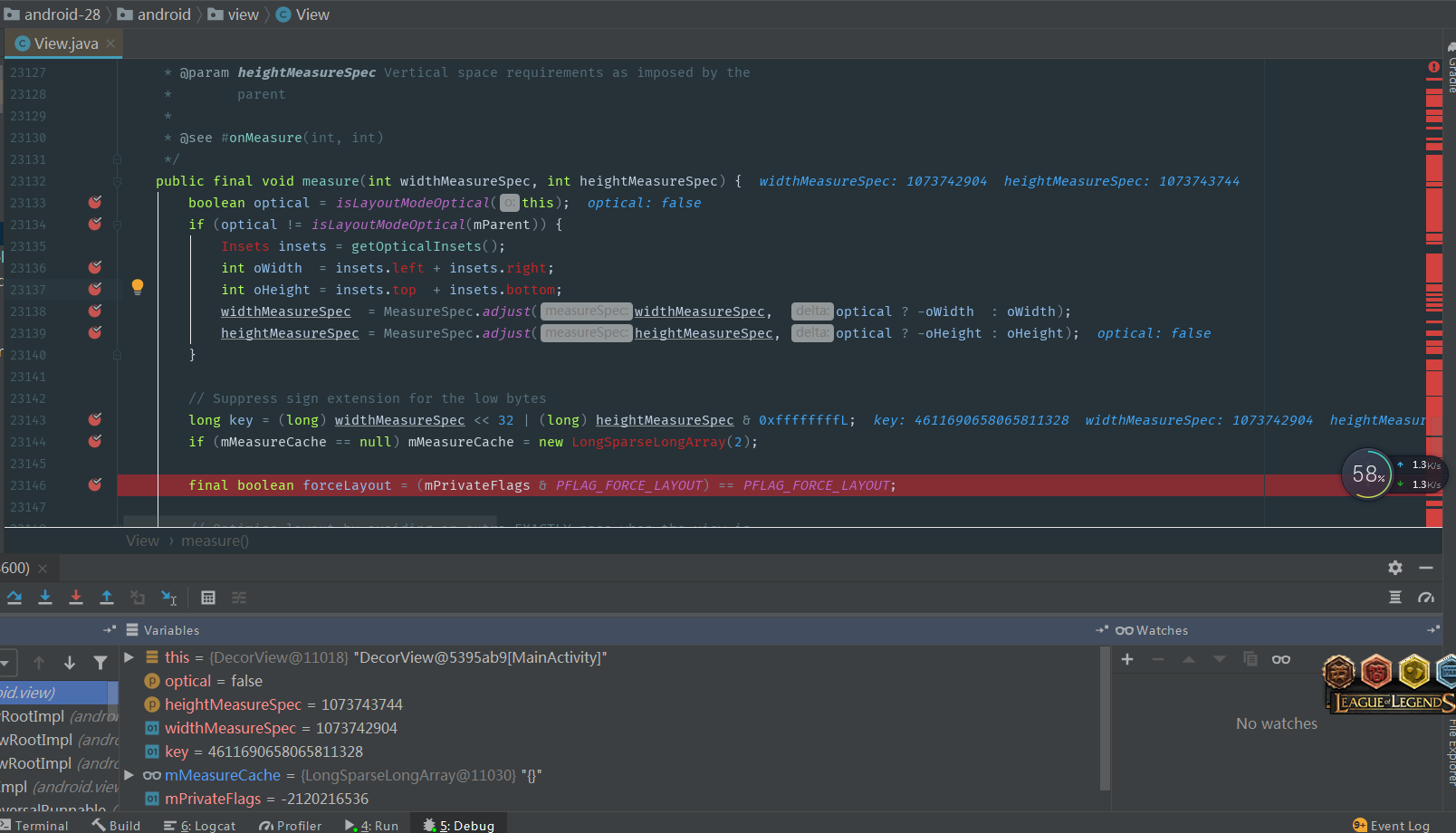Toggle the breakpoint on line 23133
This screenshot has width=1456, height=833.
(95, 202)
